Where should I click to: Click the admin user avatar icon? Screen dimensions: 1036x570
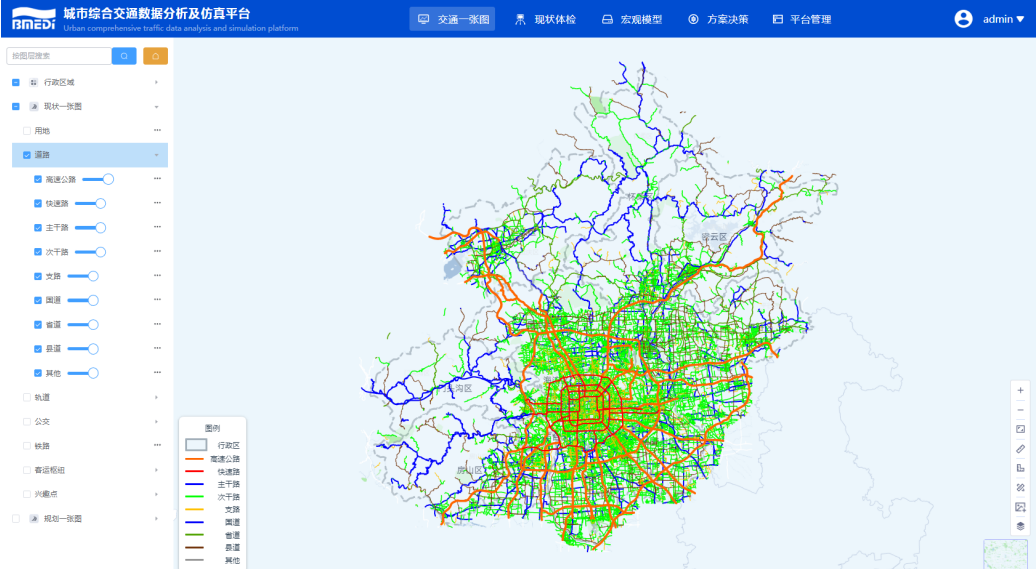963,19
